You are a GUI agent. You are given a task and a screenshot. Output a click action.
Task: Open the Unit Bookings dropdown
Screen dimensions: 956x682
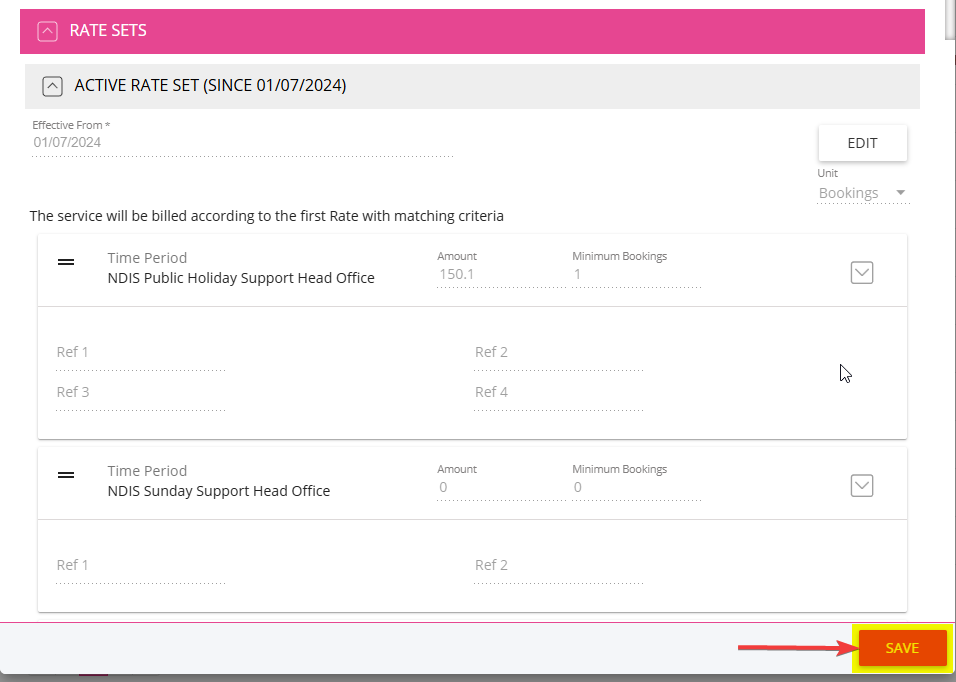(863, 193)
